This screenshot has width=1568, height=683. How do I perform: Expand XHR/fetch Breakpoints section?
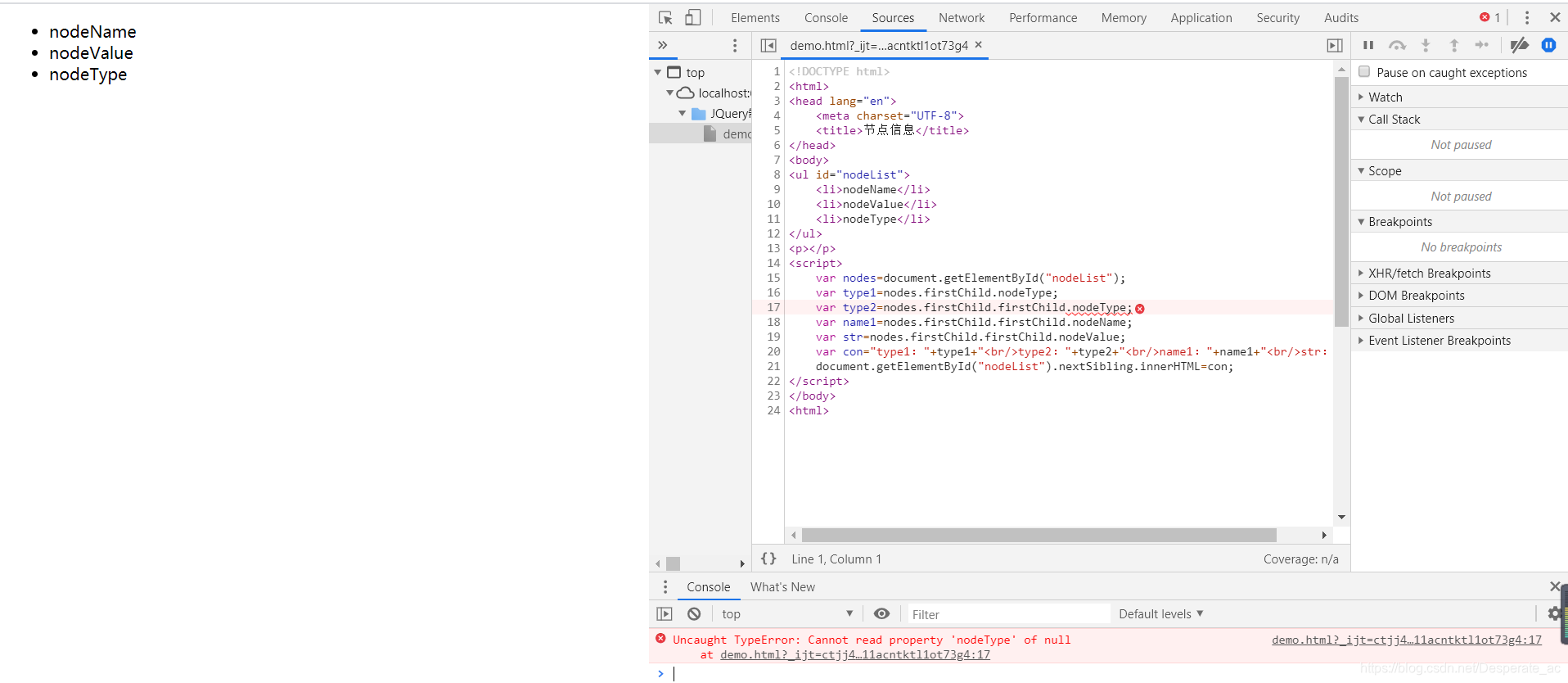click(1459, 274)
